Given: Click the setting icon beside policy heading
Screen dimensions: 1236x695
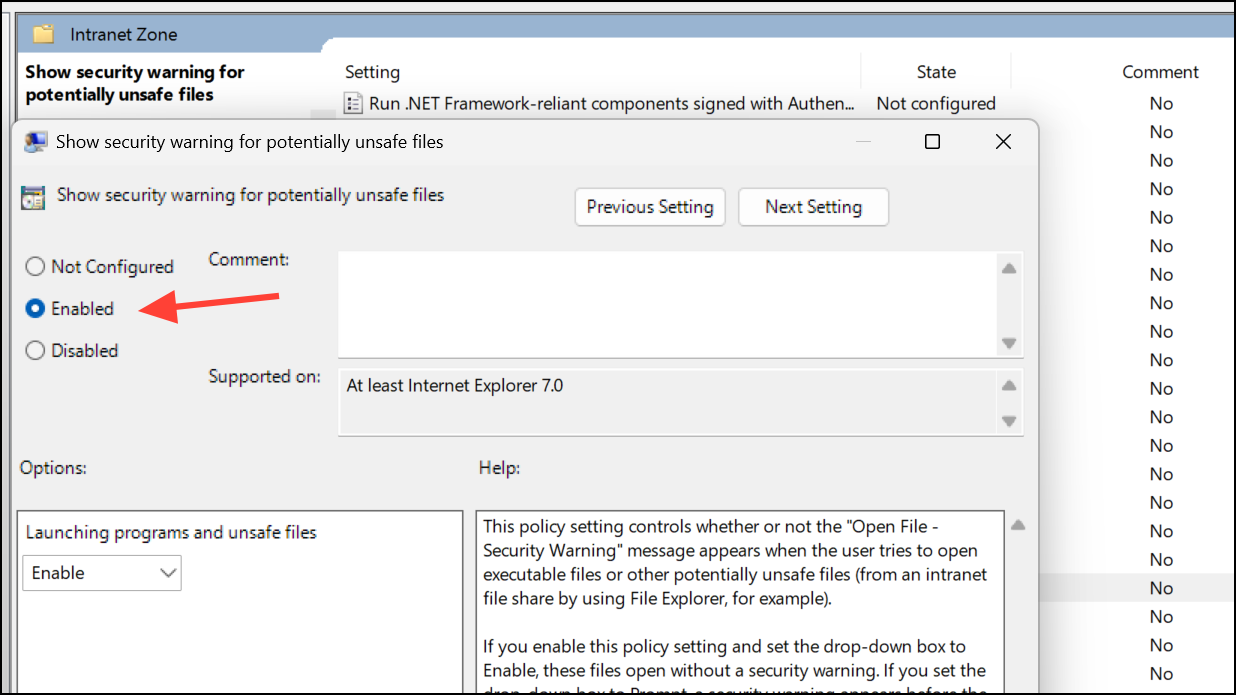Looking at the screenshot, I should click(33, 197).
